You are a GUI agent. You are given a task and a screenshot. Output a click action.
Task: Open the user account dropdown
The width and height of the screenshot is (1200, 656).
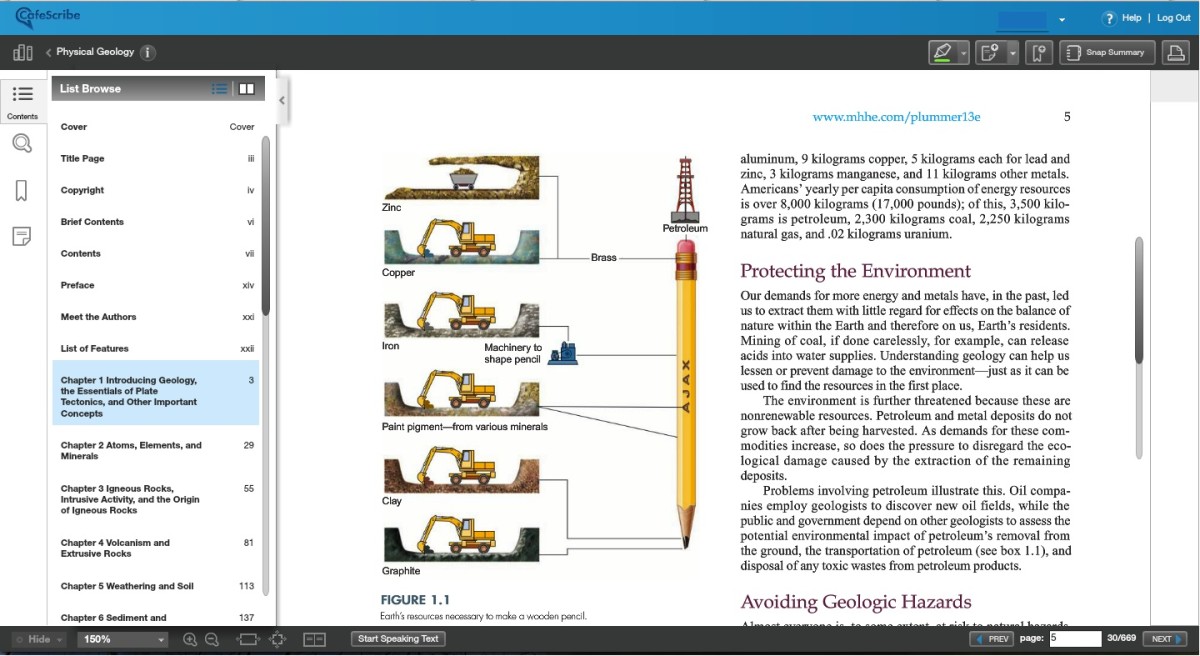[x=1061, y=19]
